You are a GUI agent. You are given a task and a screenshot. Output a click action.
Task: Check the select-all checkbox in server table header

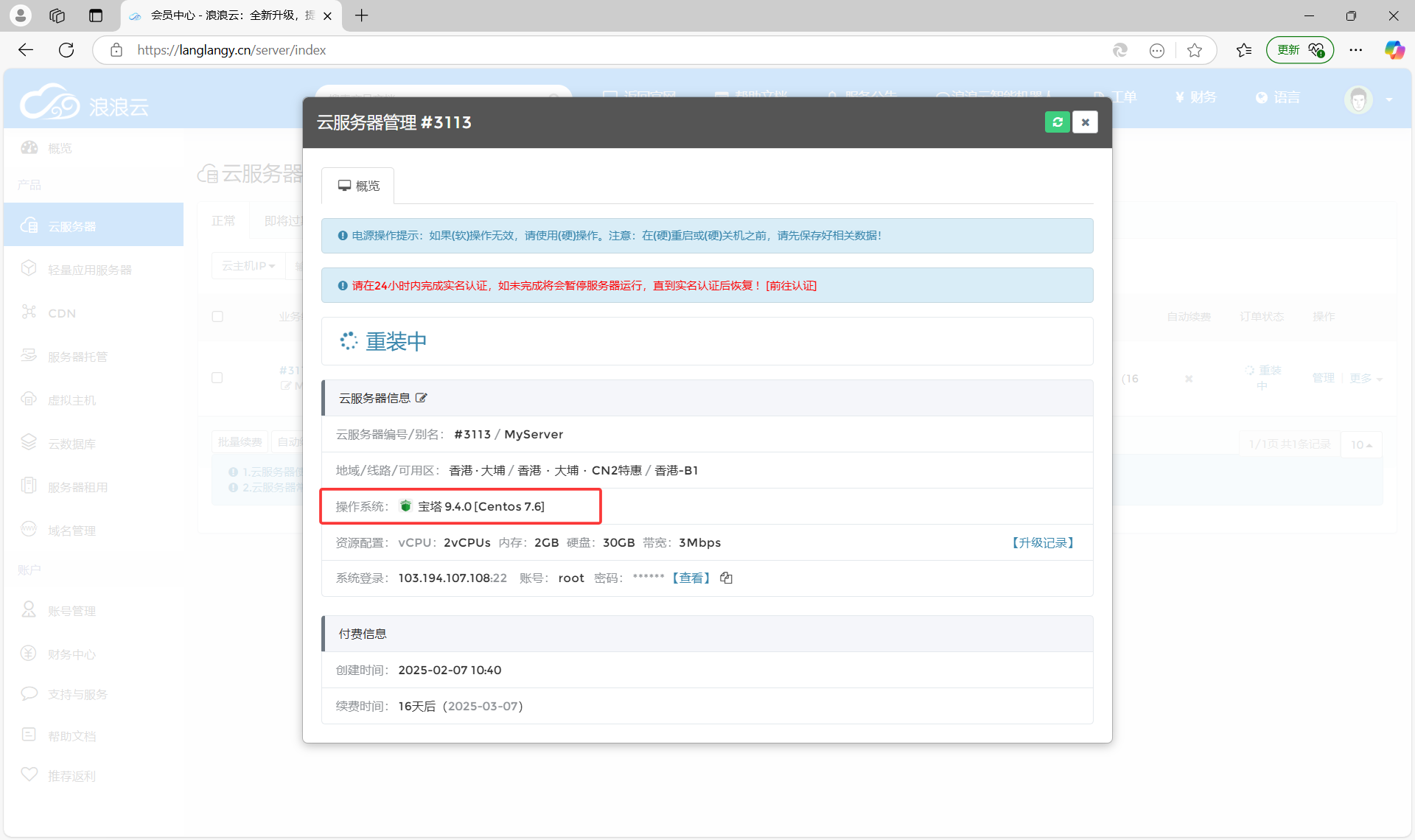pyautogui.click(x=217, y=316)
